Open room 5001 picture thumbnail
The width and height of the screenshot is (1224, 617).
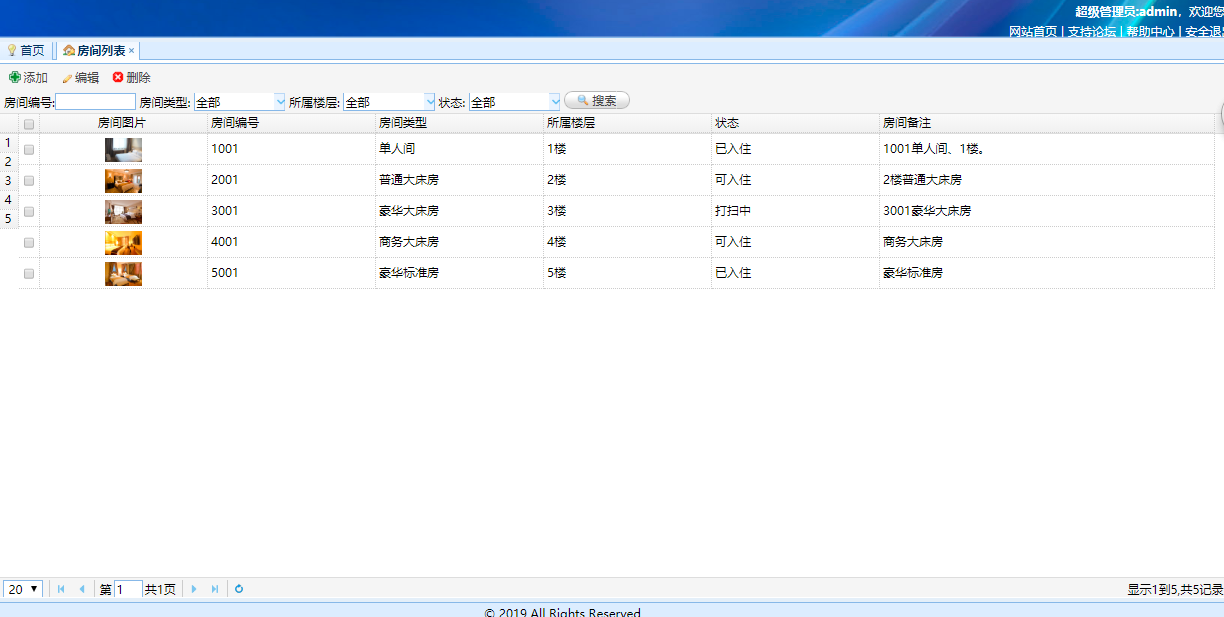[123, 273]
